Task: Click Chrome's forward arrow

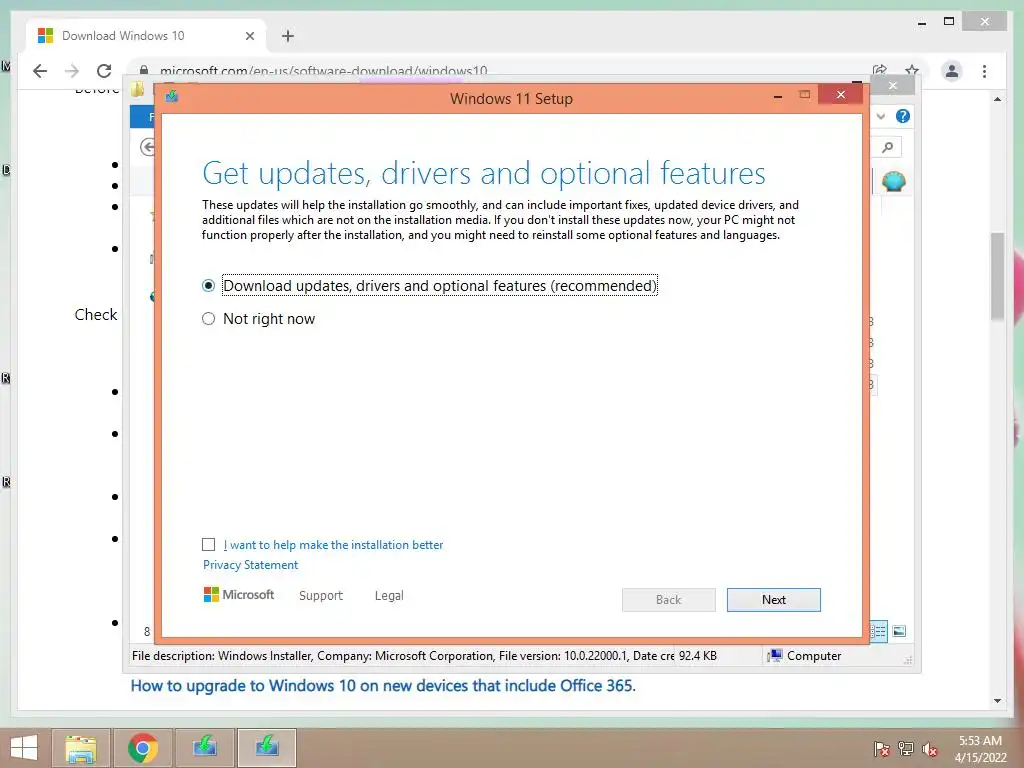Action: tap(72, 71)
